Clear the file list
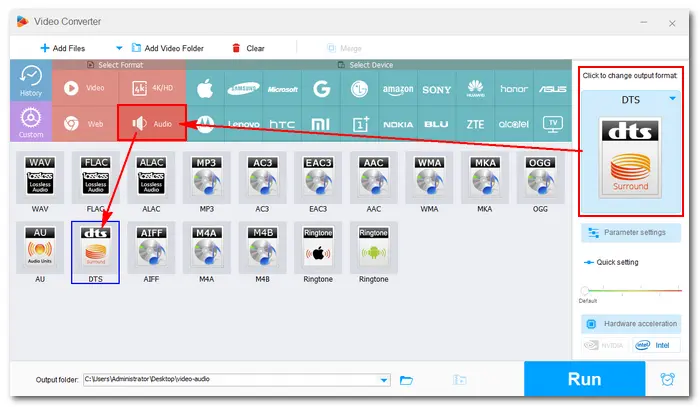 pos(249,48)
